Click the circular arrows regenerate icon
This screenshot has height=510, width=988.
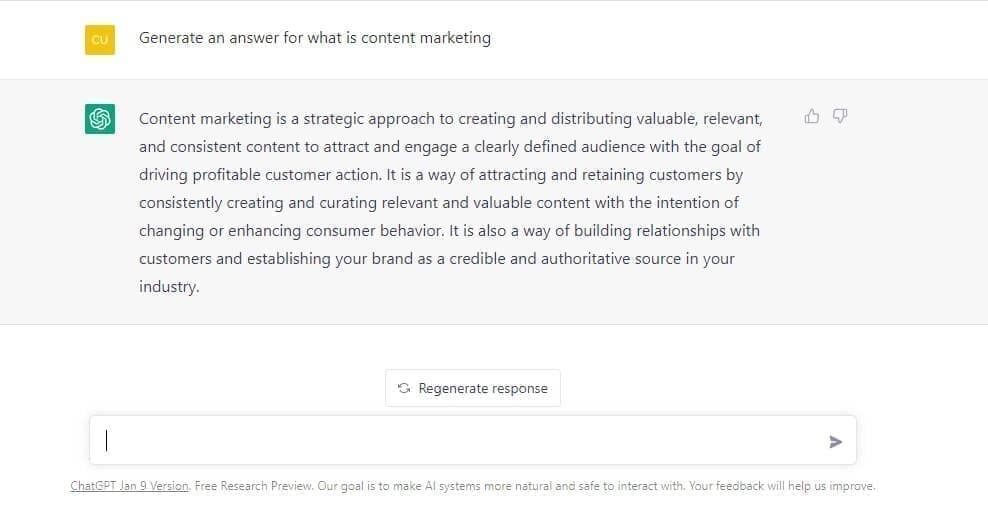click(x=404, y=388)
